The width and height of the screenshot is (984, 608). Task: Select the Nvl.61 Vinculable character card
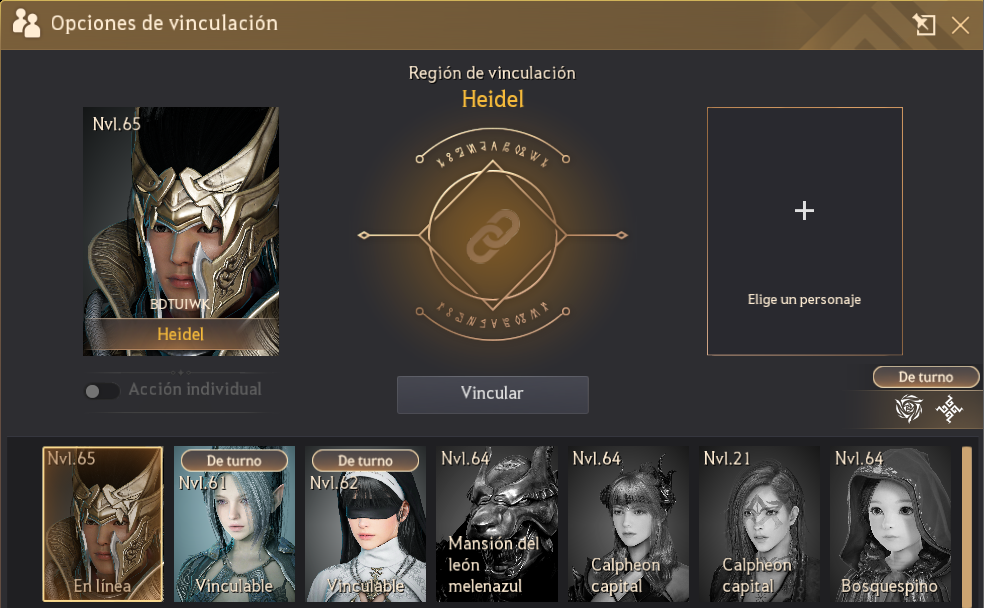coord(234,524)
